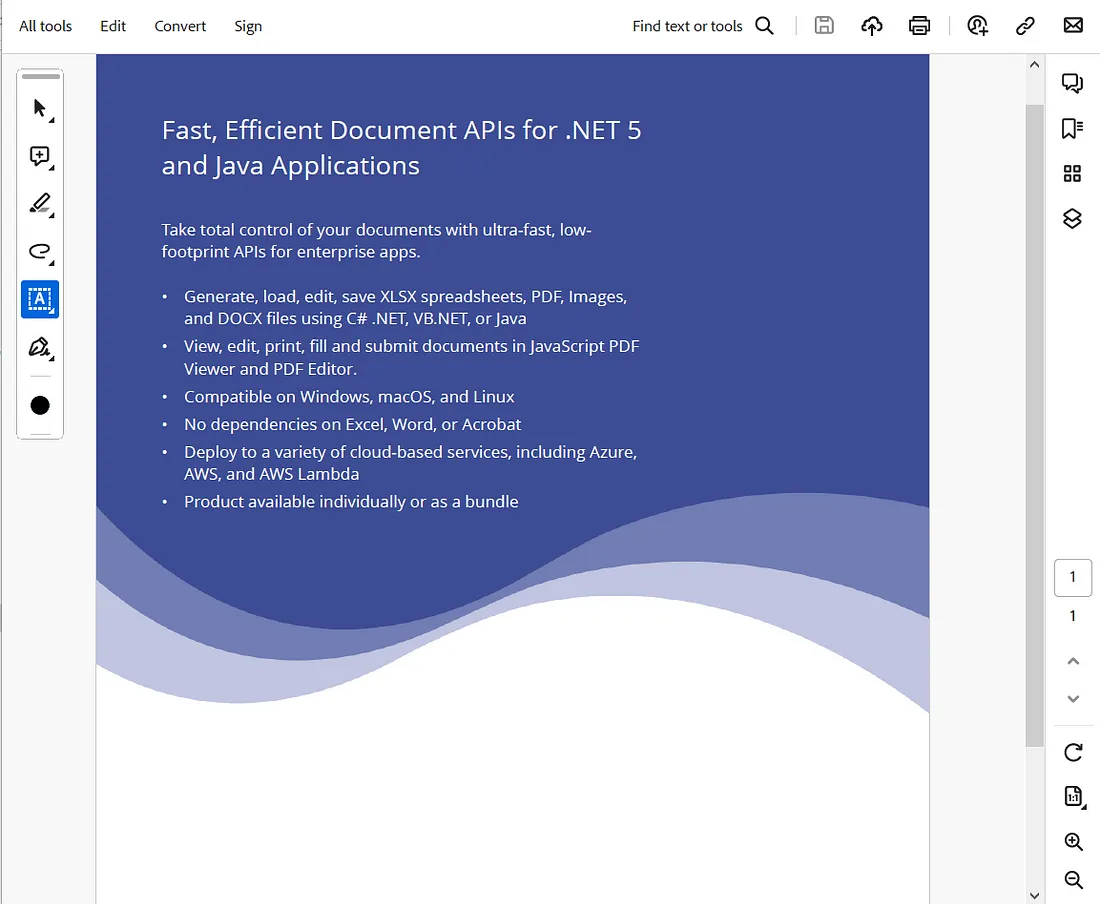Viewport: 1100px width, 904px height.
Task: Open the All tools menu
Action: [45, 26]
